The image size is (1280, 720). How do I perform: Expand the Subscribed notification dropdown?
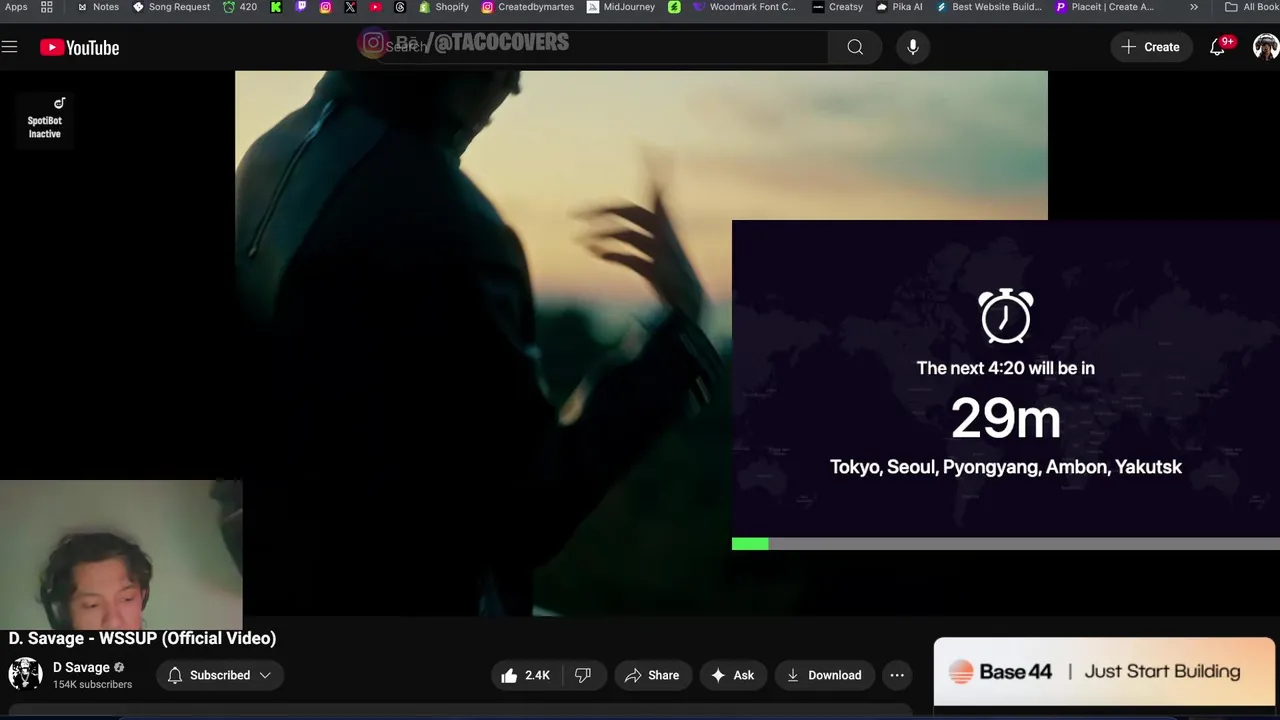(220, 675)
